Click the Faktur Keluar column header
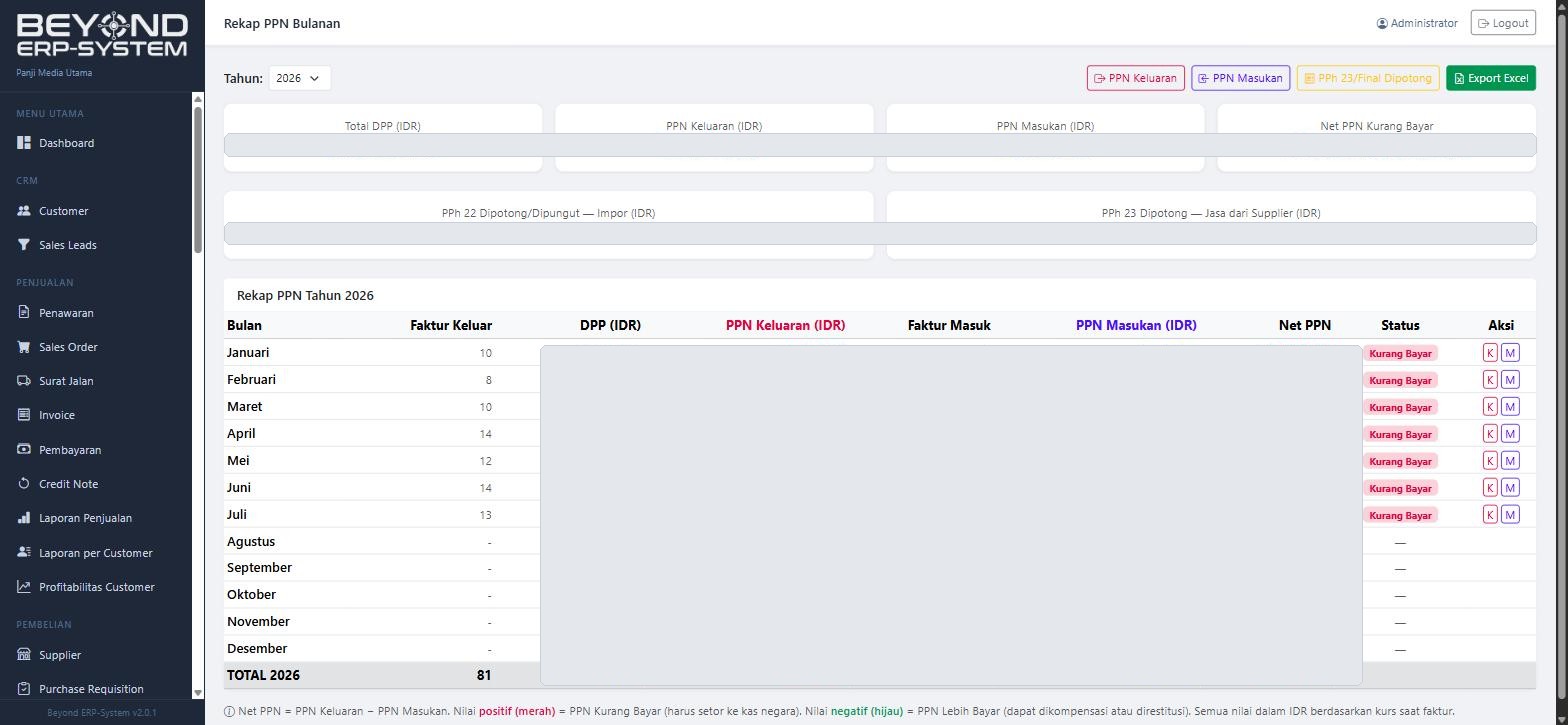Viewport: 1568px width, 725px height. tap(451, 325)
